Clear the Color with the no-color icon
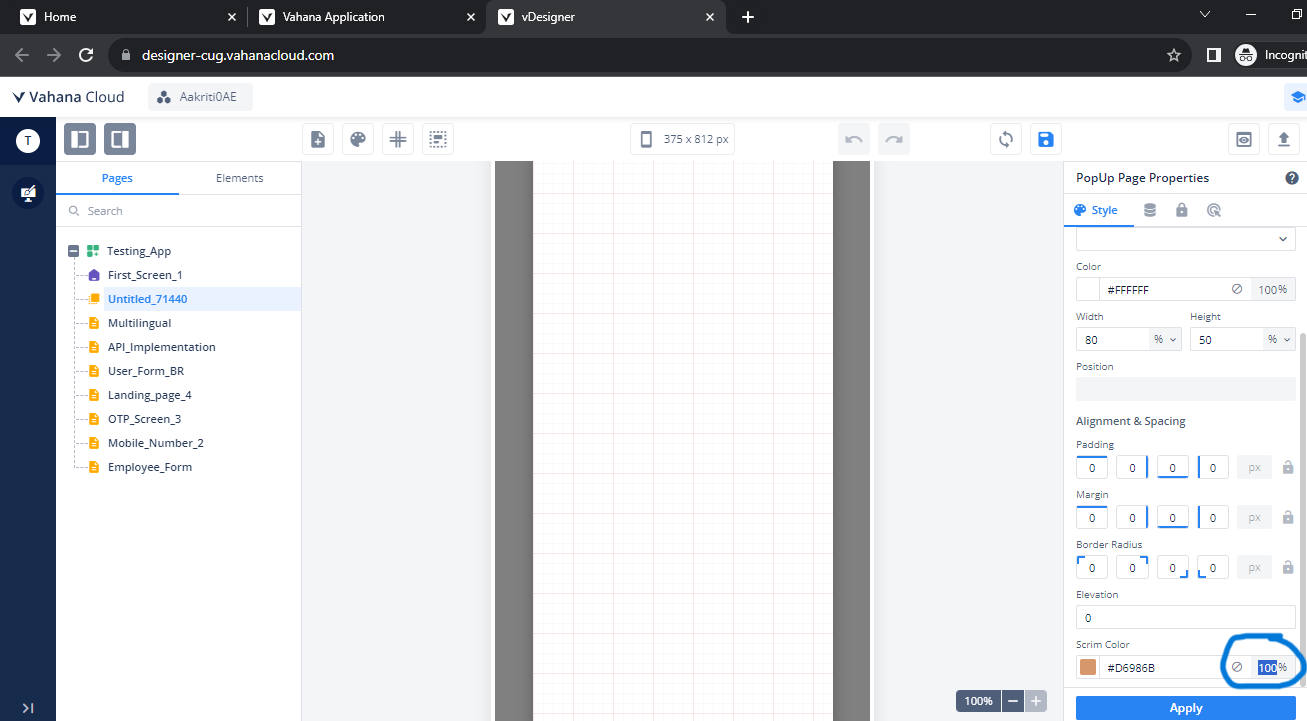 coord(1237,289)
